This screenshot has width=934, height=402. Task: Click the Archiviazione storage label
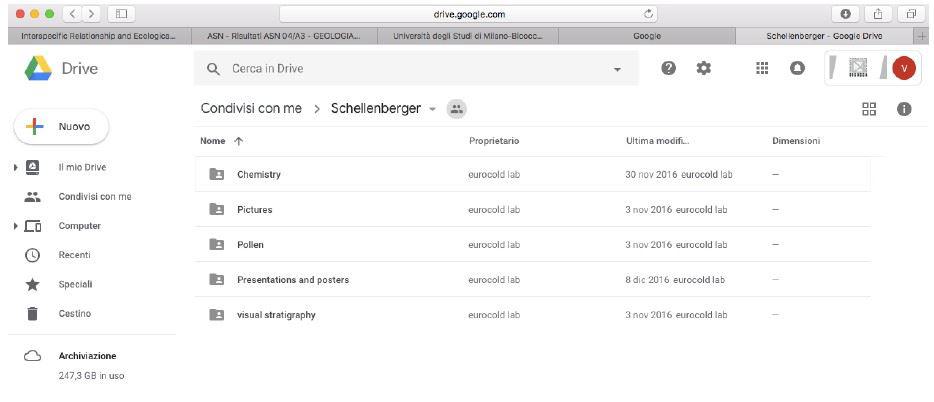(x=88, y=356)
